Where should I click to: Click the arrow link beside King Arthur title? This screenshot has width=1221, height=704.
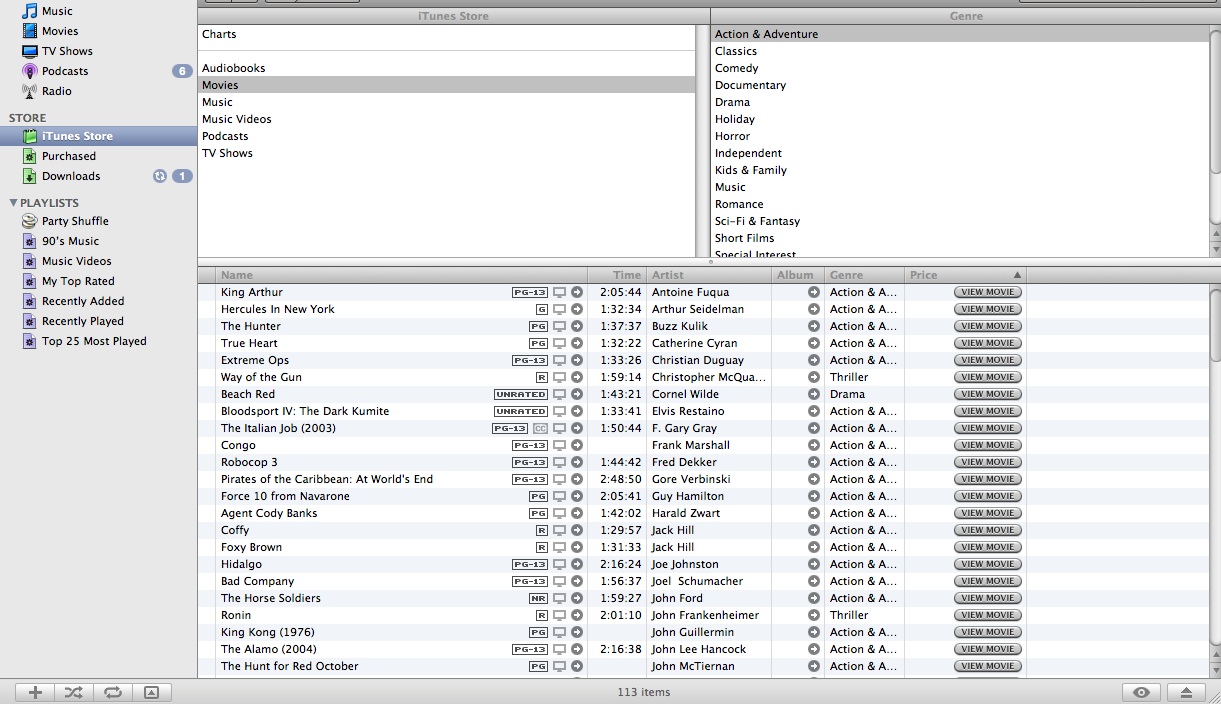[577, 292]
